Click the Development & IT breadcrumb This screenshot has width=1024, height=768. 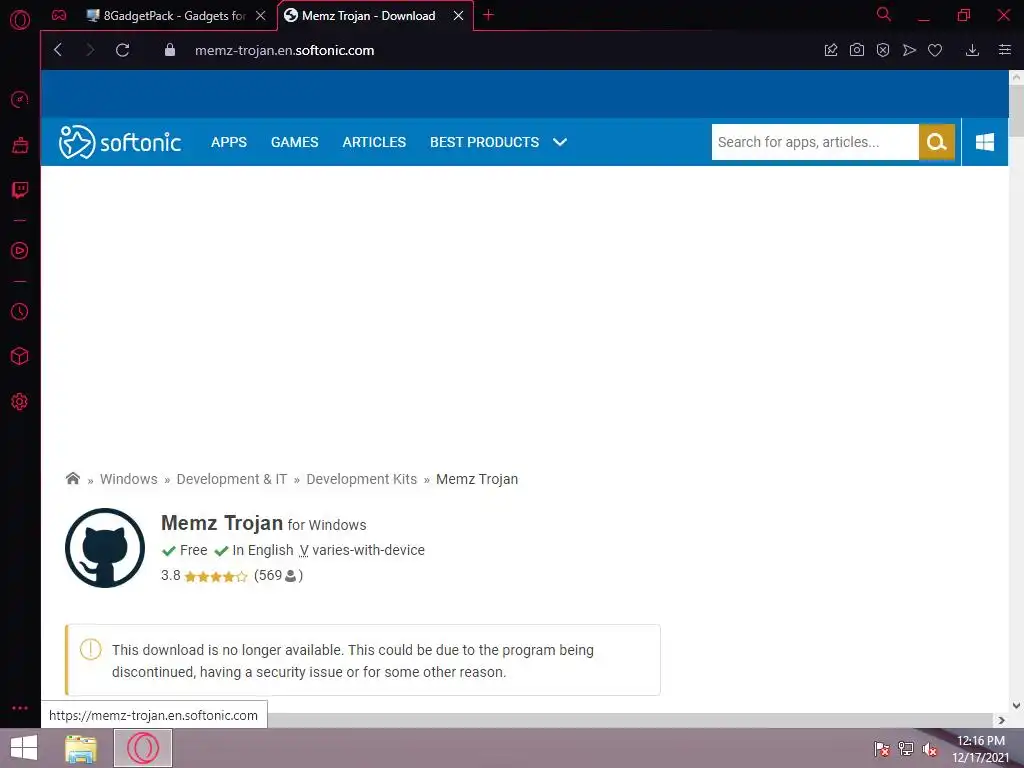(x=232, y=479)
